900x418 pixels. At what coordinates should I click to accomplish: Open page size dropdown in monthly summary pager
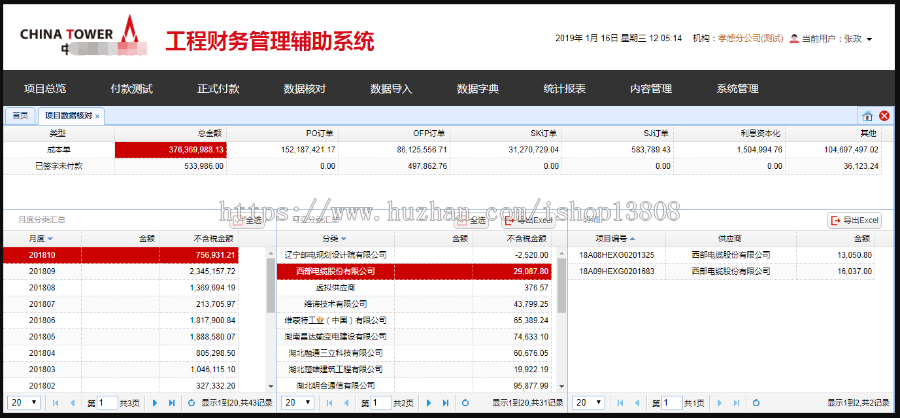[x=24, y=403]
